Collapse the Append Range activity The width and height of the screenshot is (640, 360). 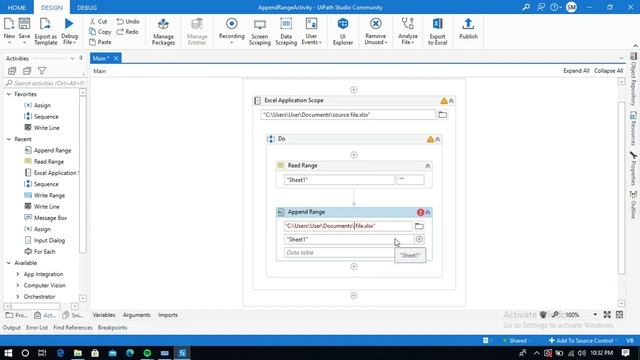coord(428,212)
